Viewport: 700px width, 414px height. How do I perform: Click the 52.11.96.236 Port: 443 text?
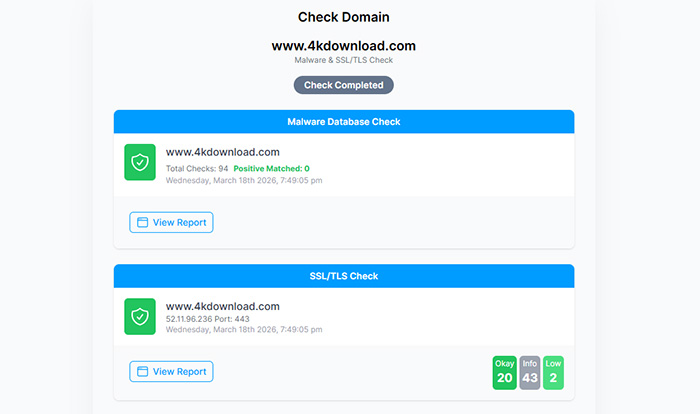[208, 319]
